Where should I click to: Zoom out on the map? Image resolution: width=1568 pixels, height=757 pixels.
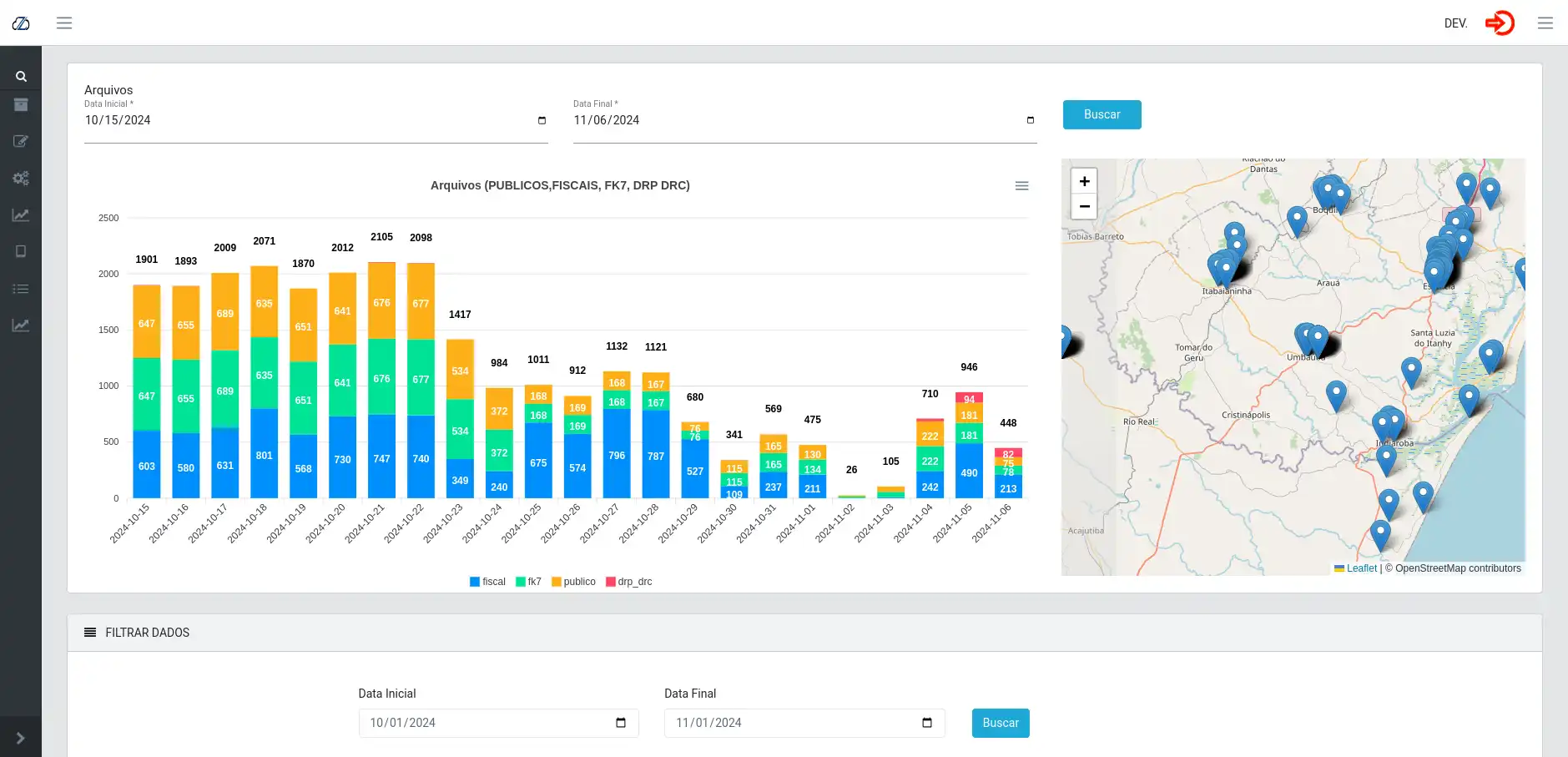1084,206
